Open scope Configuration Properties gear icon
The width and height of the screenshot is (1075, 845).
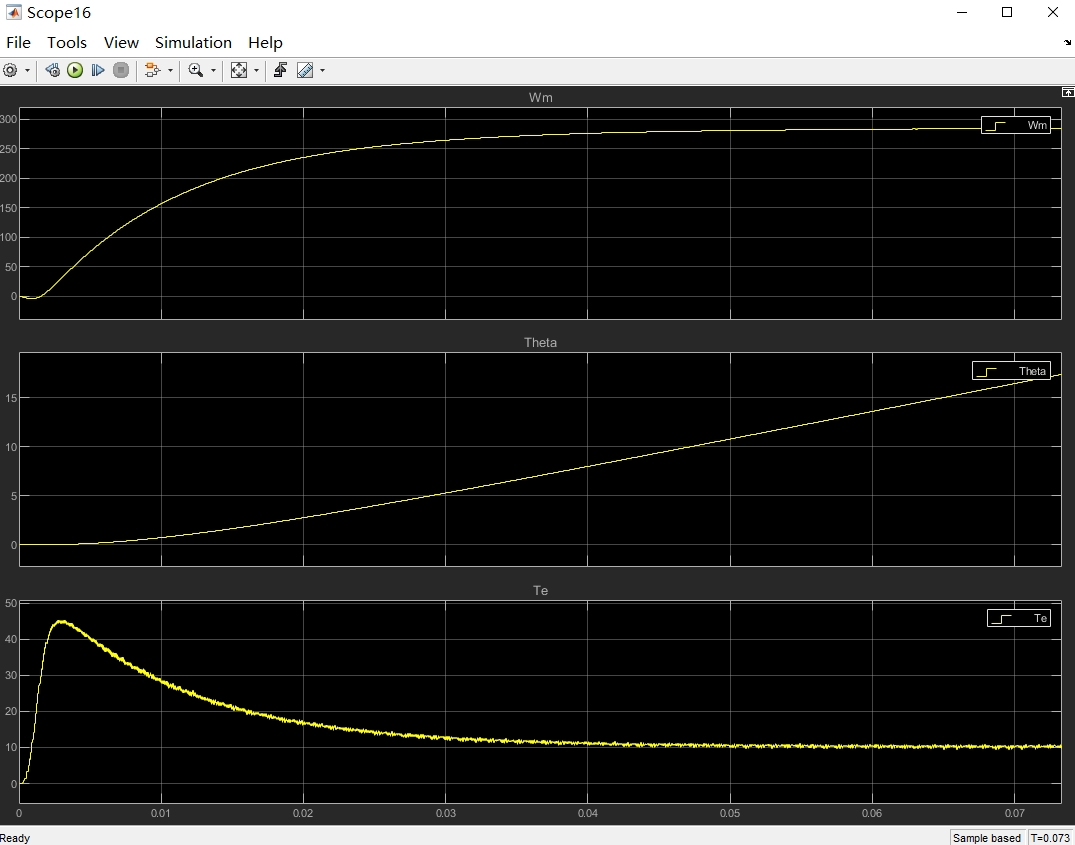(x=10, y=70)
